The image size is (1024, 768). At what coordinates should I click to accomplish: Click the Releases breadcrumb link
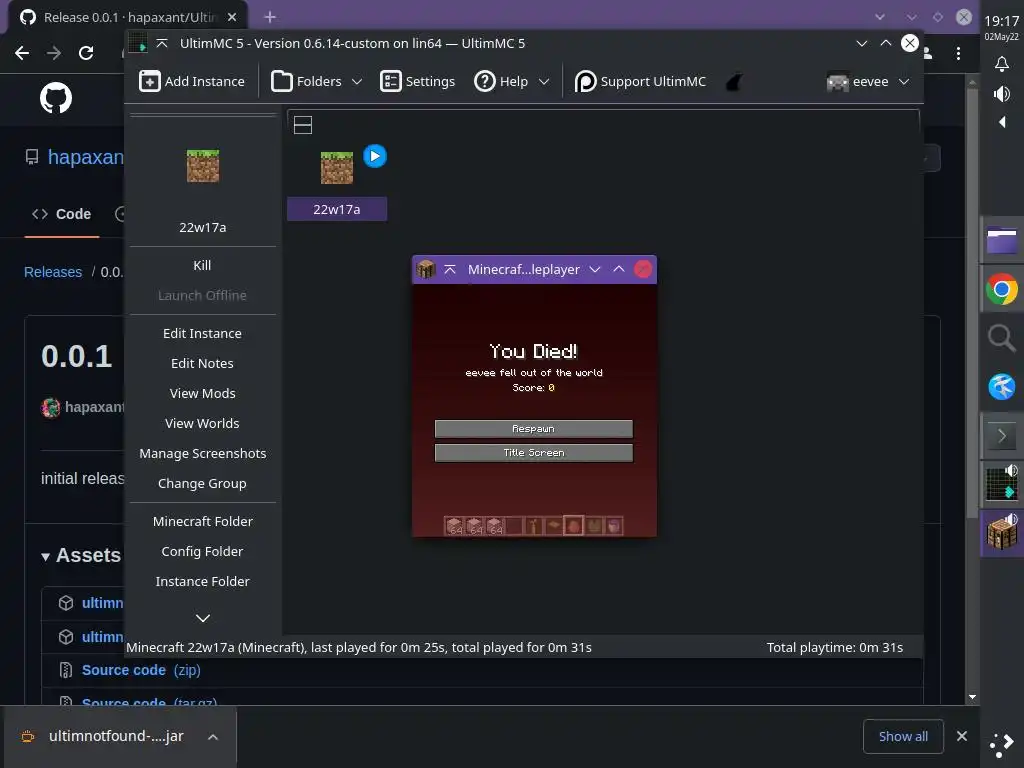coord(53,272)
